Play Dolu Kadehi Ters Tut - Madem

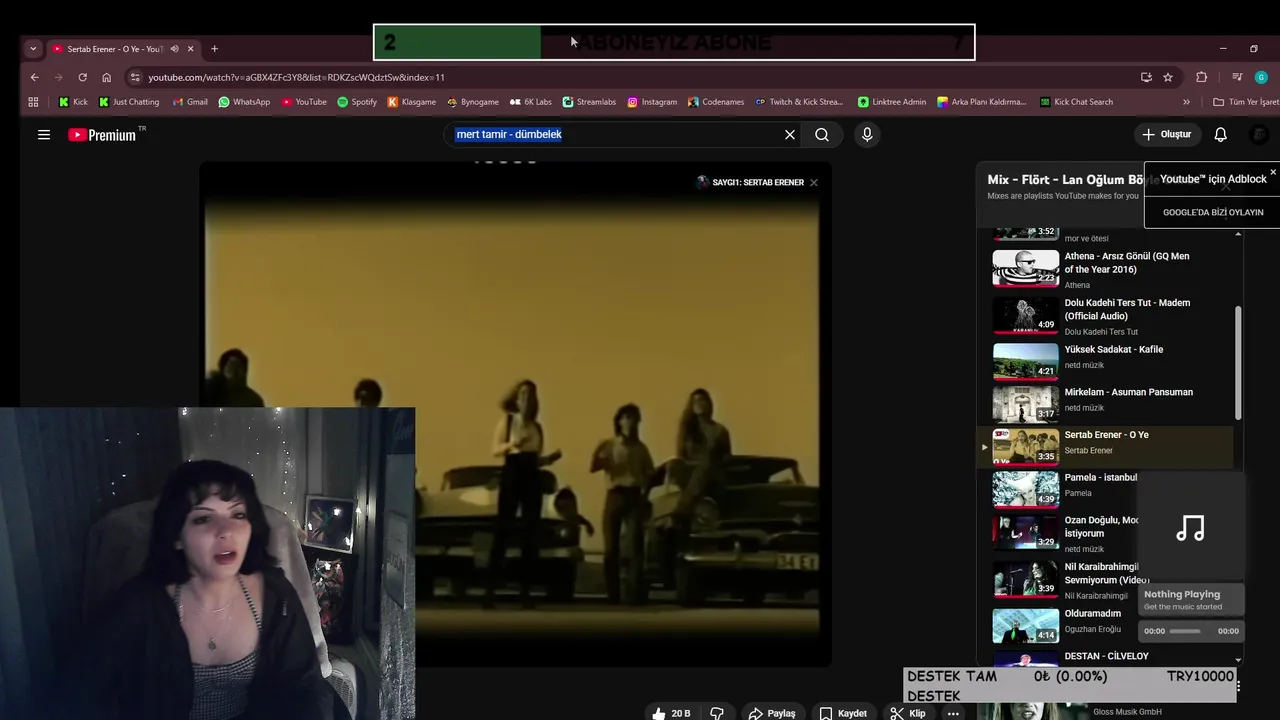pyautogui.click(x=1105, y=316)
